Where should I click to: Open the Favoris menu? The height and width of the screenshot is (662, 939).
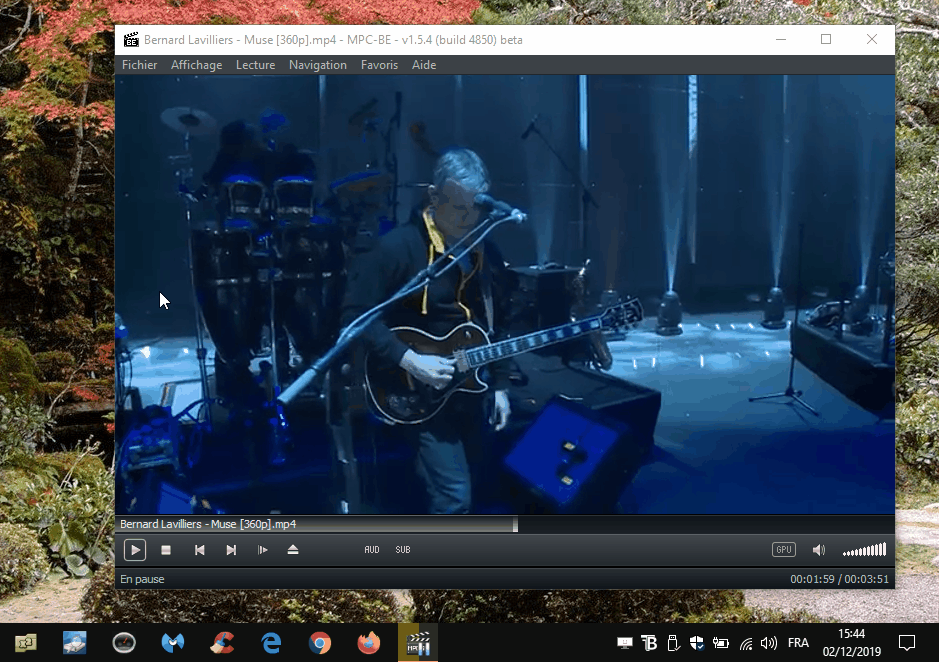(x=379, y=65)
